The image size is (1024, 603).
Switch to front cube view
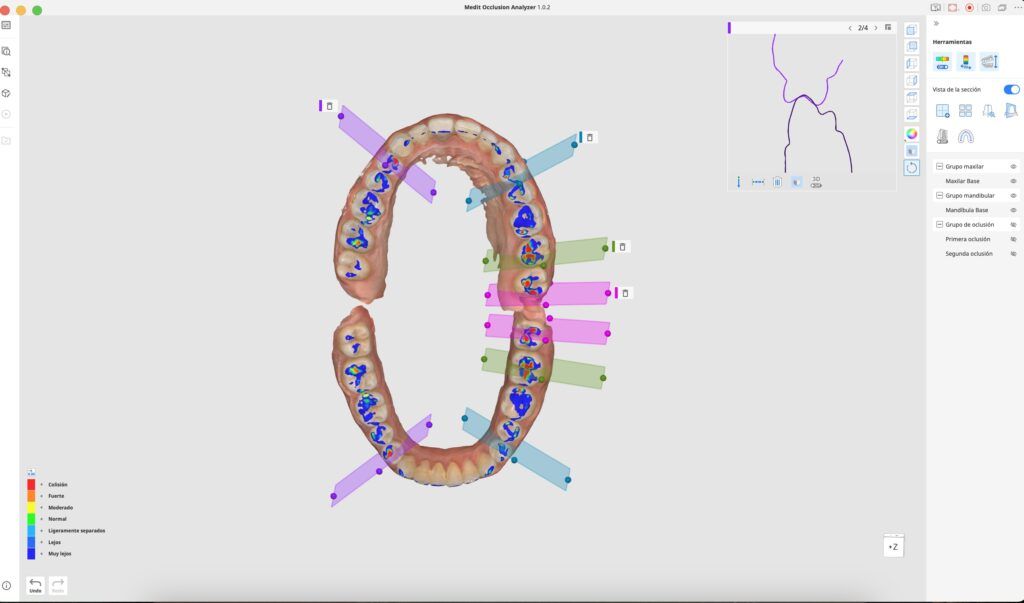(x=911, y=30)
